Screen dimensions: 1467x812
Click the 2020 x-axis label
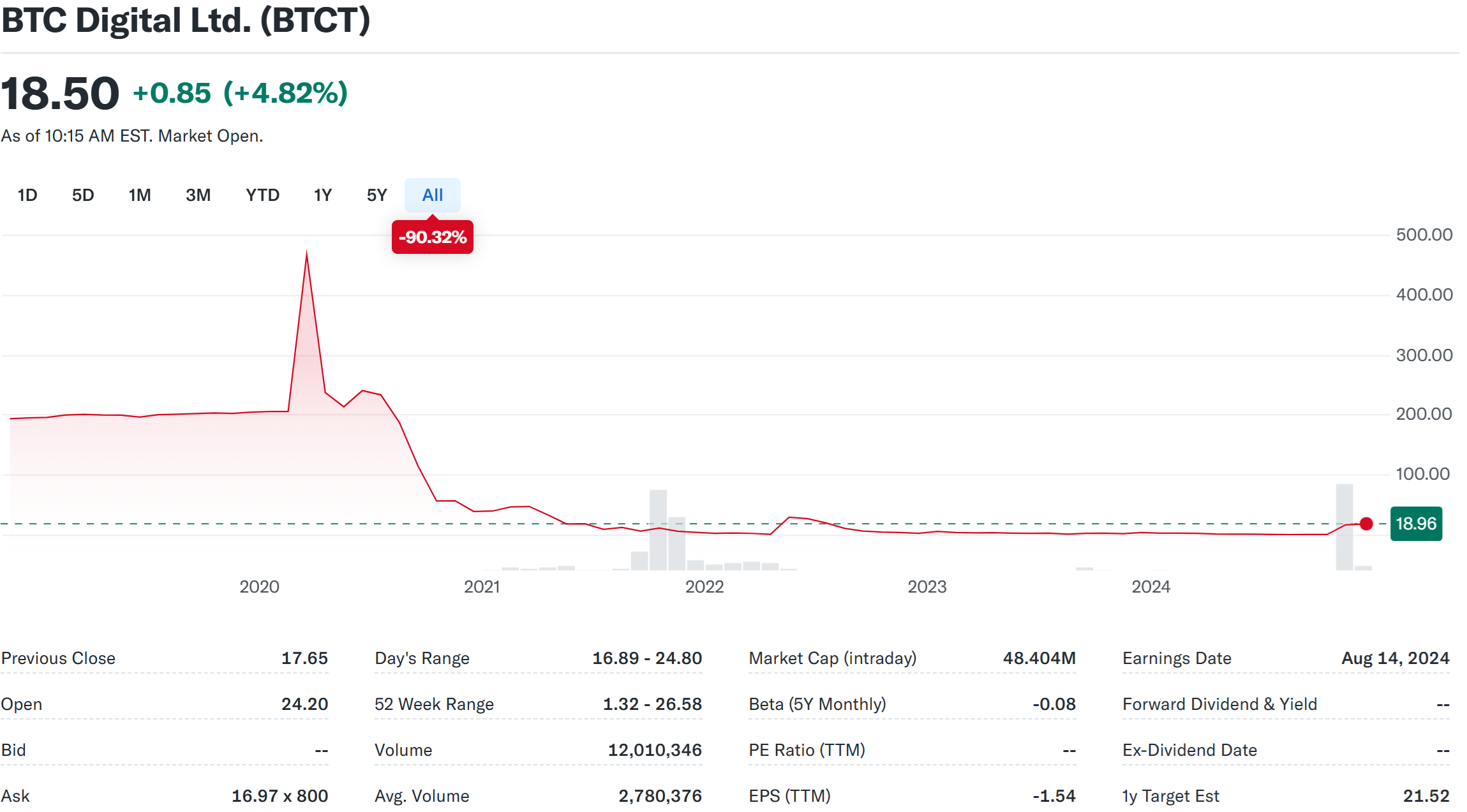[x=260, y=587]
